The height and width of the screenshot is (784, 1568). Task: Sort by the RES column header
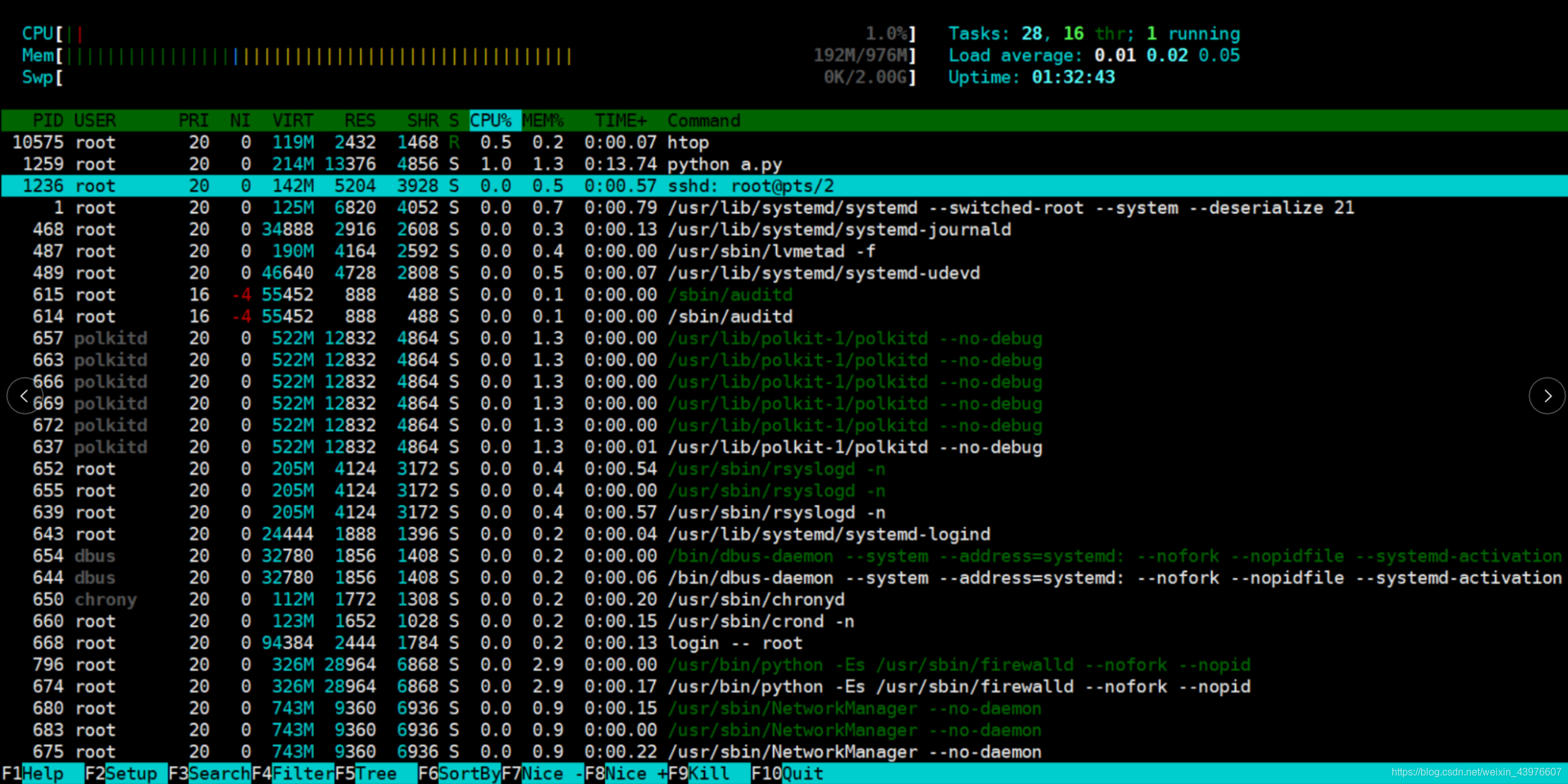[x=360, y=120]
